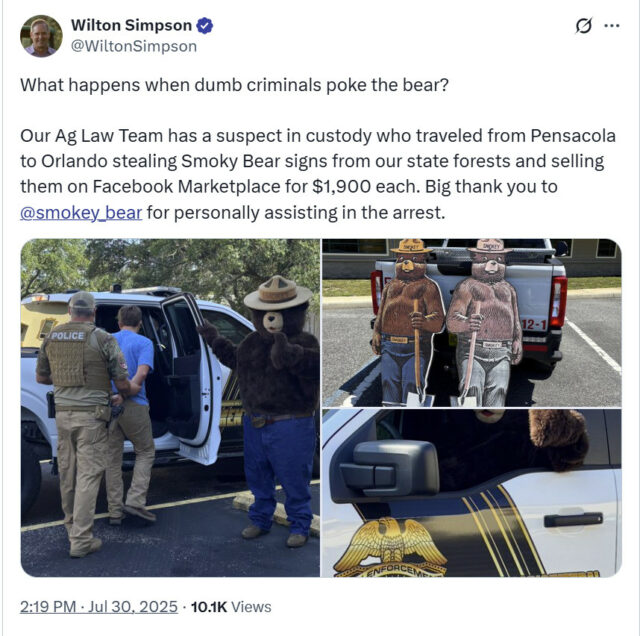
Task: View the 10.1K Views count
Action: click(231, 607)
